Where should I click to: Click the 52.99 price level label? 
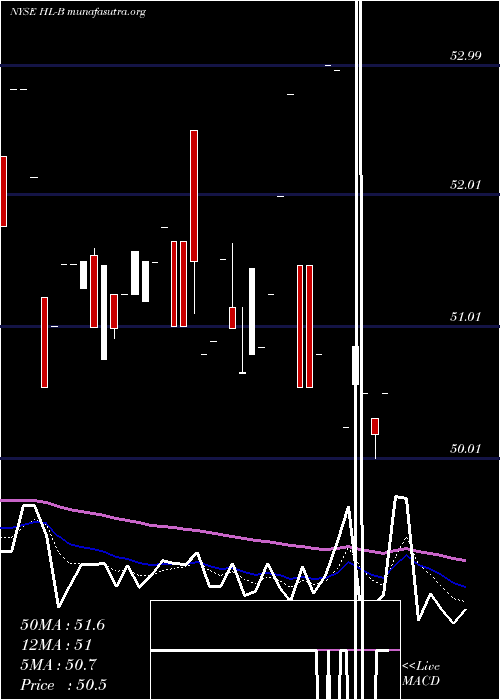pos(466,56)
